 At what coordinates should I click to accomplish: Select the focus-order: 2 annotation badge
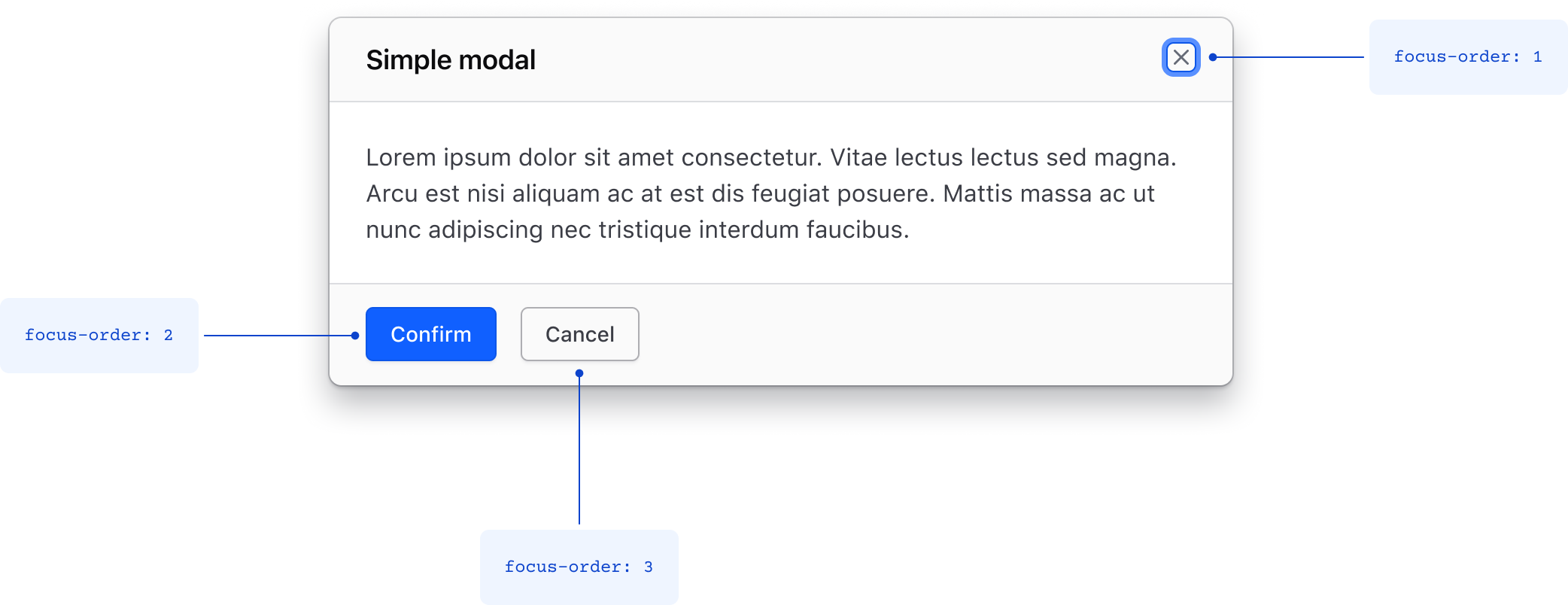pos(99,334)
